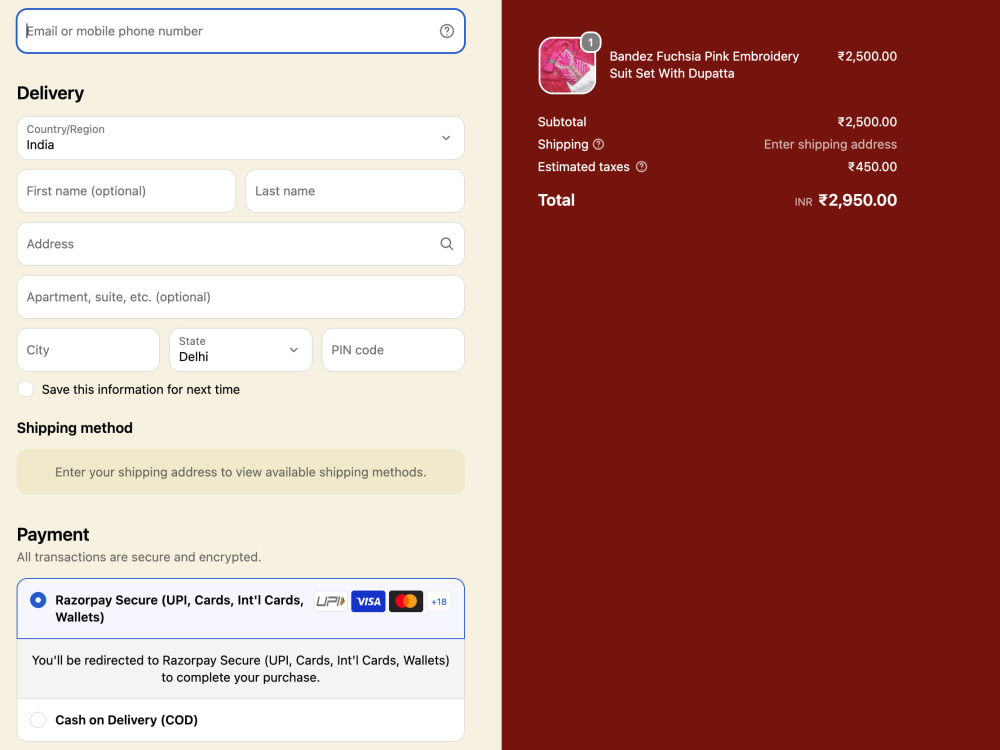
Task: Click the shipping methods info message
Action: point(240,472)
